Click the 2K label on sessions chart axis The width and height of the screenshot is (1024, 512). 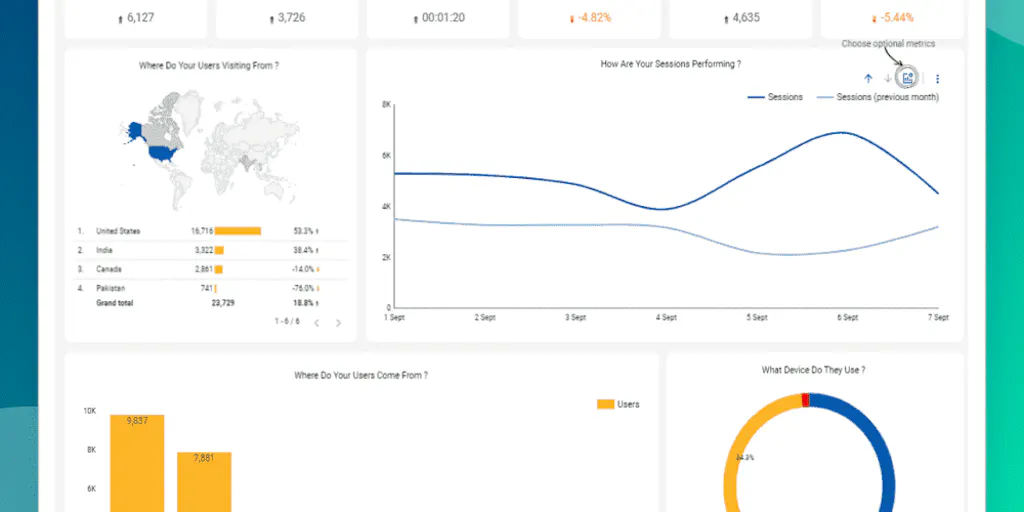point(386,257)
